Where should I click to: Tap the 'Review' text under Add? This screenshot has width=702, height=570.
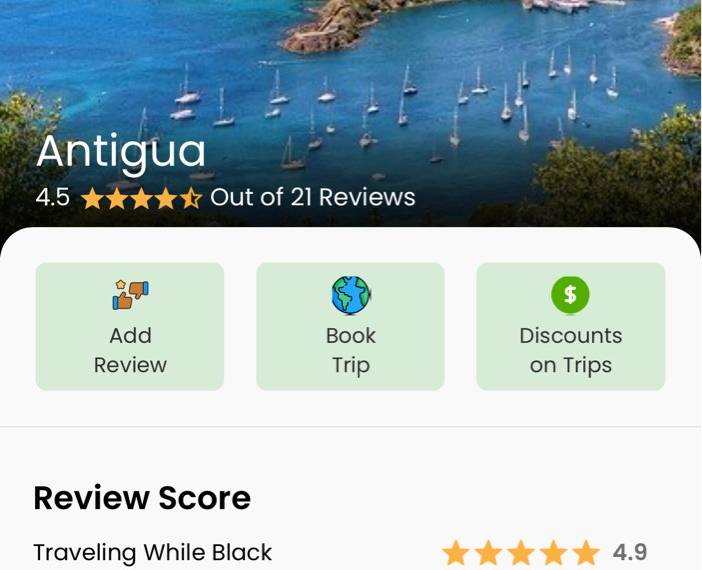pyautogui.click(x=130, y=365)
